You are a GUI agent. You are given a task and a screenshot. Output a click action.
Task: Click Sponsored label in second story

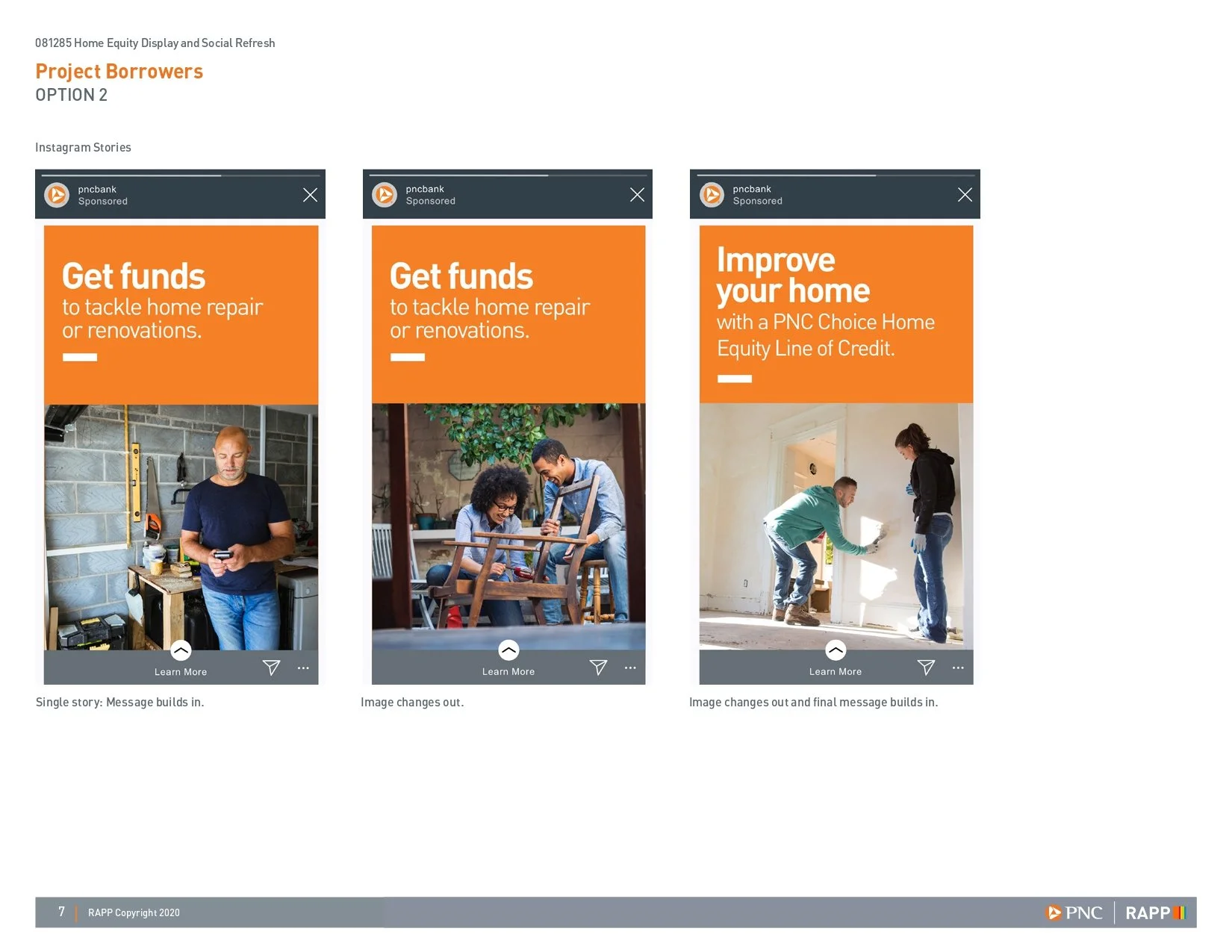(x=431, y=202)
